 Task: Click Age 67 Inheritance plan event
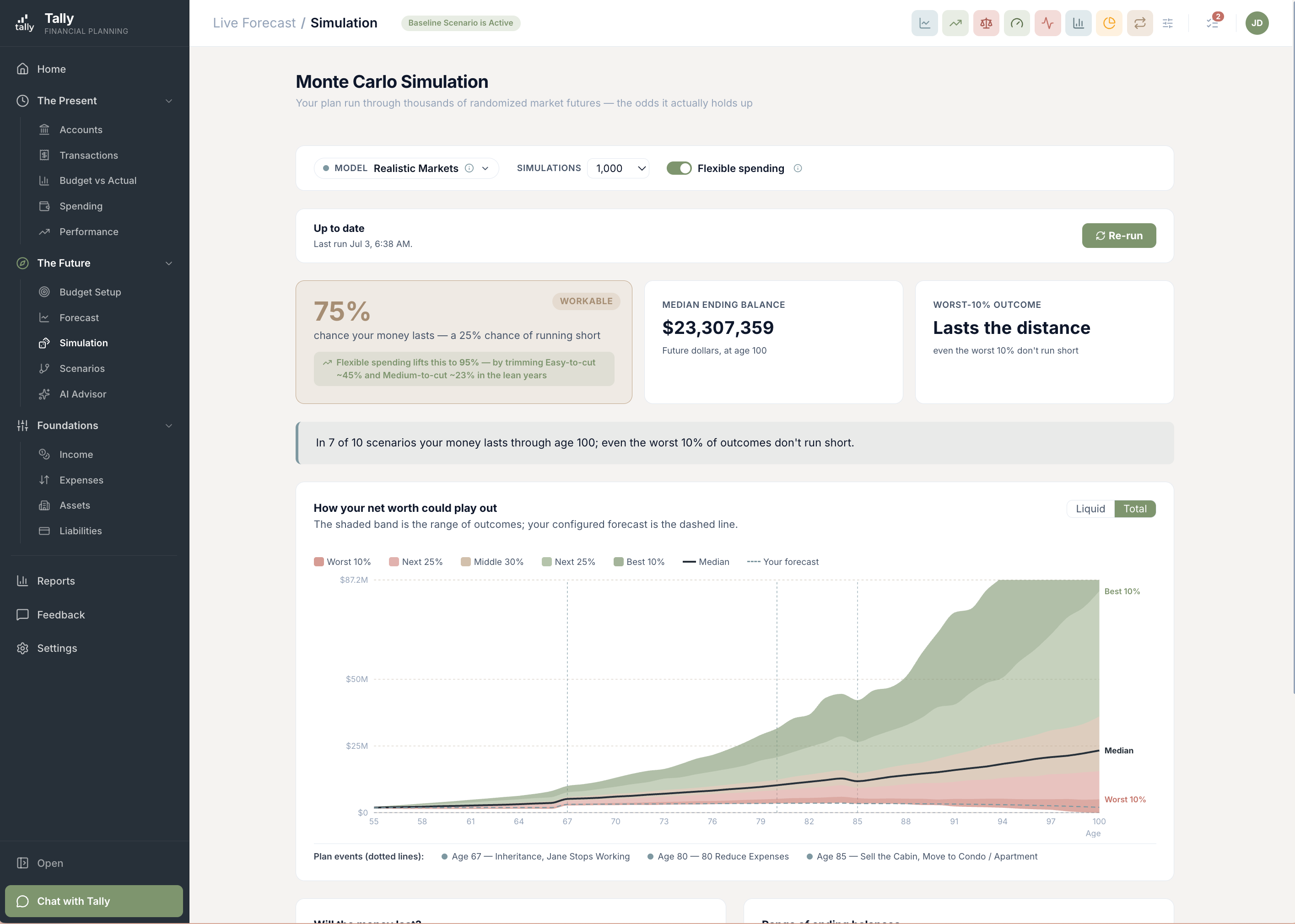[536, 856]
